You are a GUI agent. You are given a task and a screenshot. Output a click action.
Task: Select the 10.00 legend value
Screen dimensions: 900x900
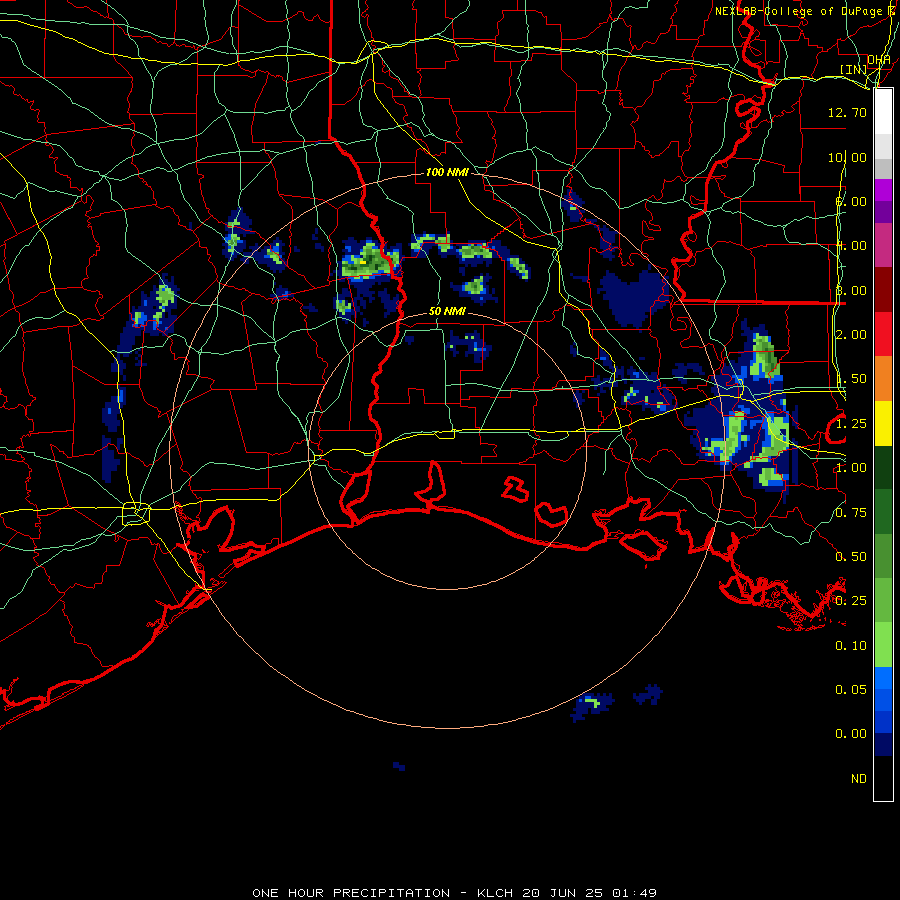[847, 157]
